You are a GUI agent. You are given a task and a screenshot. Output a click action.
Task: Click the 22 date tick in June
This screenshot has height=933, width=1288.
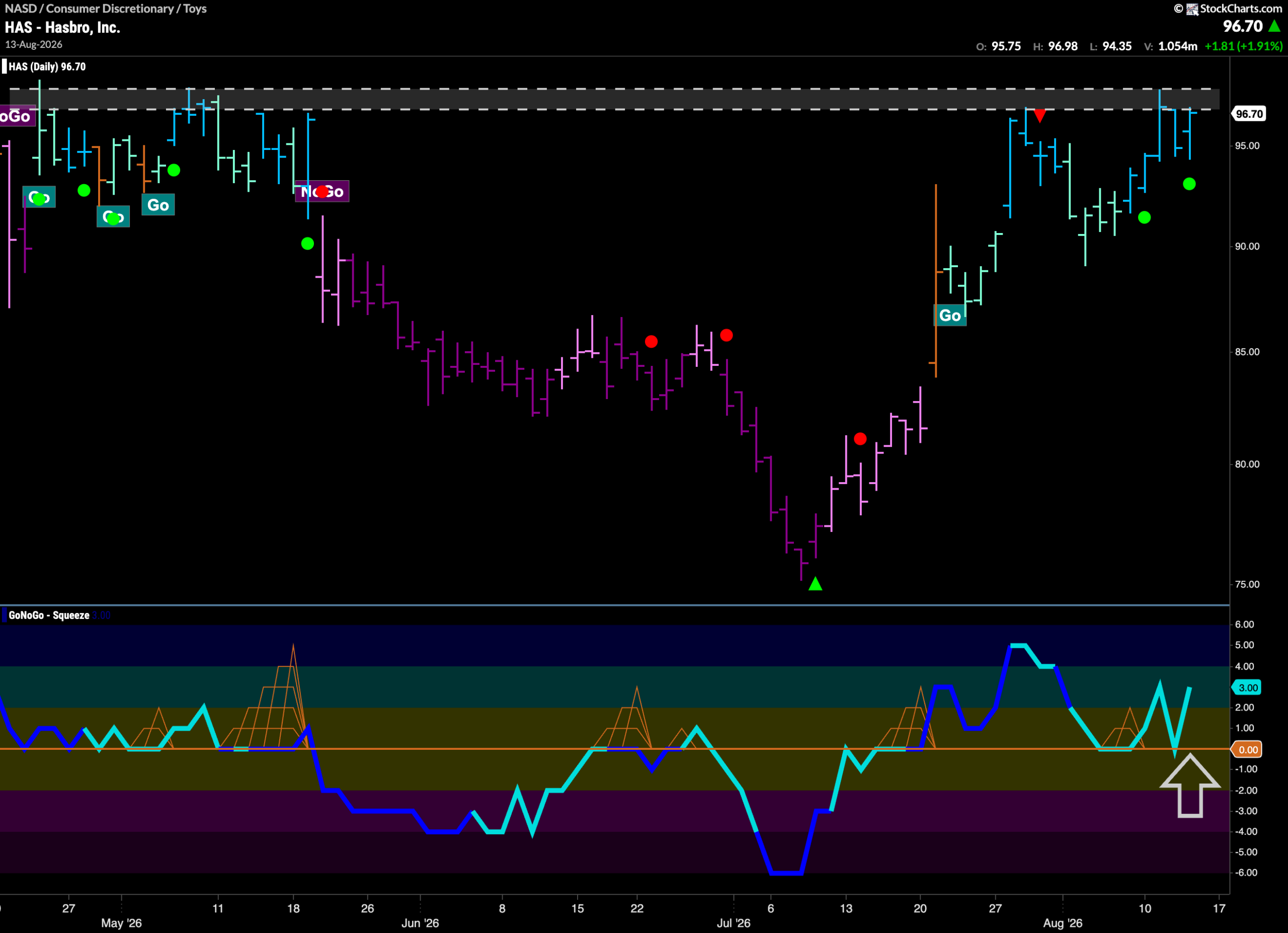click(x=637, y=908)
